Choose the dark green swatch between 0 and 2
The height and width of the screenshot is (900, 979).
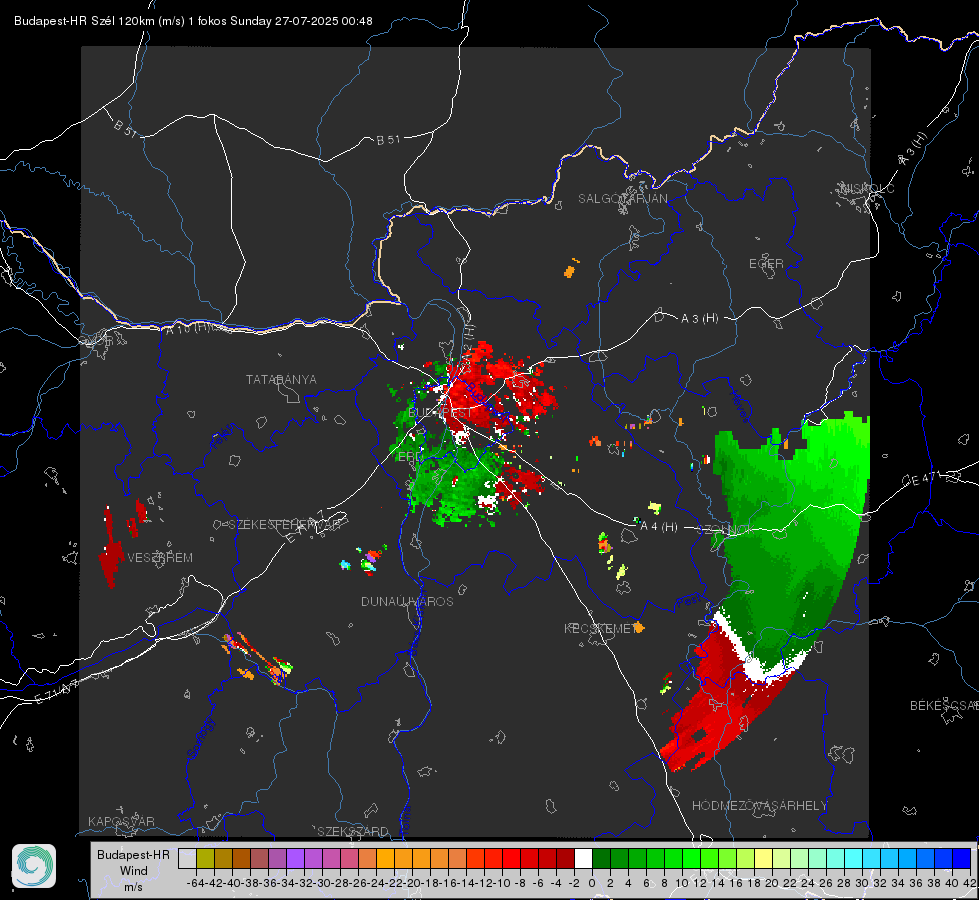(x=601, y=858)
